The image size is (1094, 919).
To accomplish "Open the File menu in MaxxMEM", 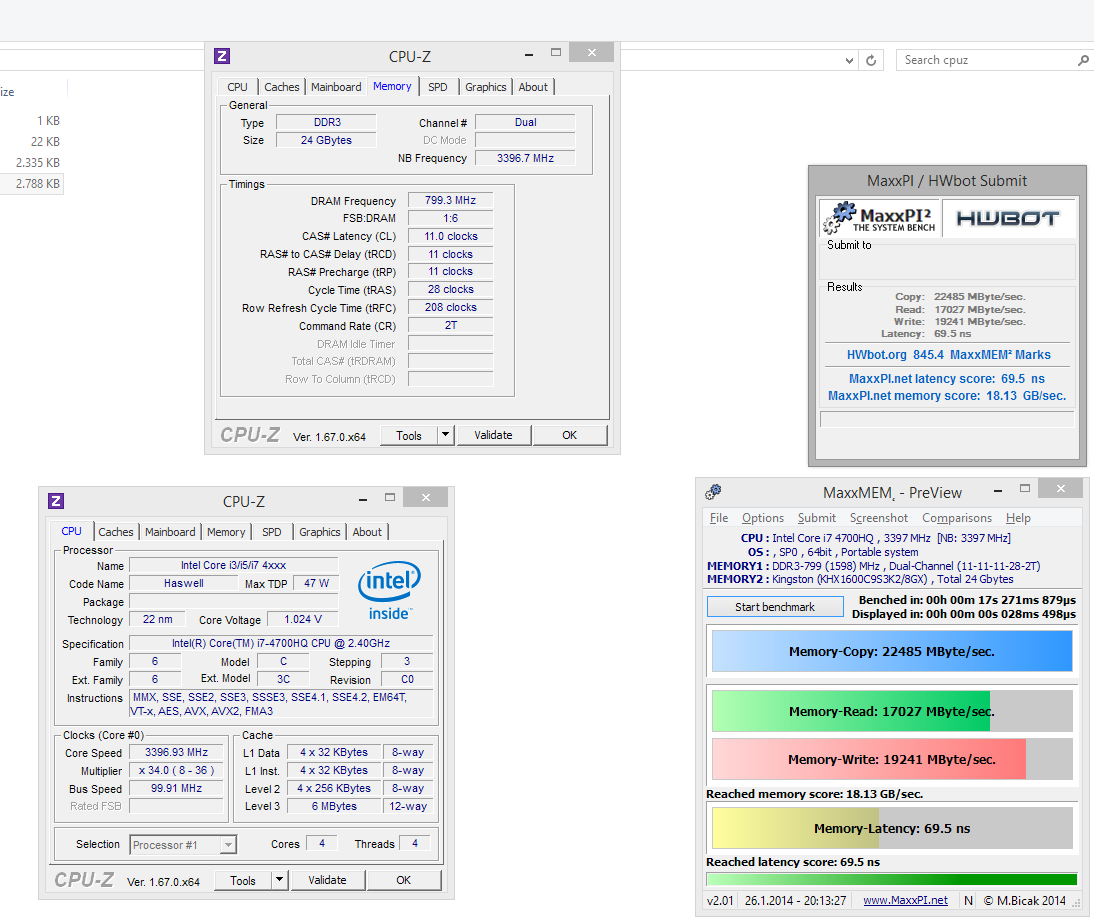I will point(719,518).
